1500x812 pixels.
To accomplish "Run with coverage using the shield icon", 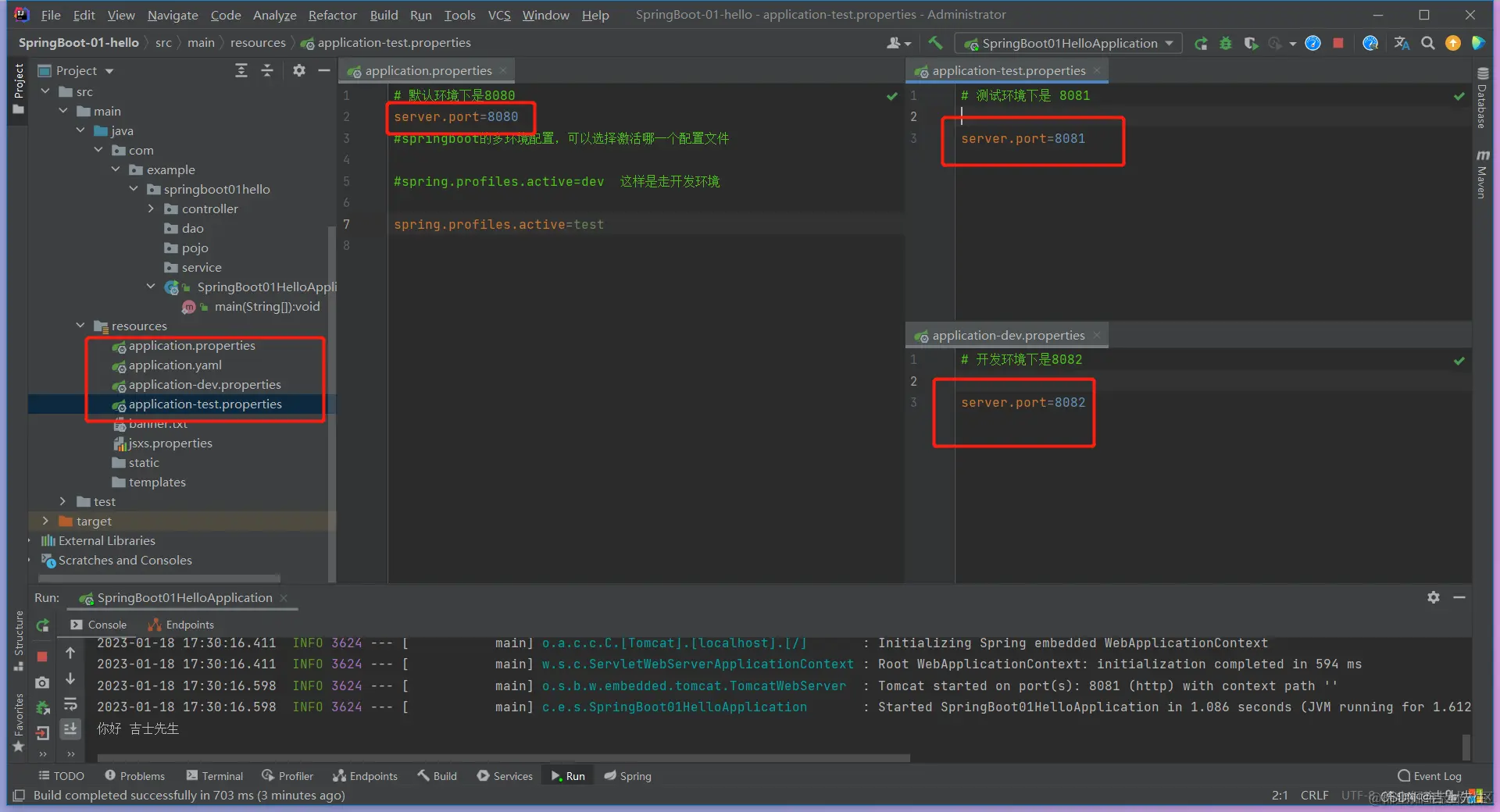I will point(1251,44).
